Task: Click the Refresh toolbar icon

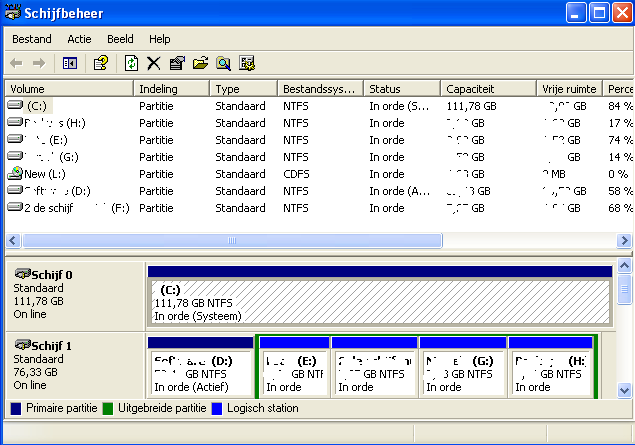Action: click(131, 63)
